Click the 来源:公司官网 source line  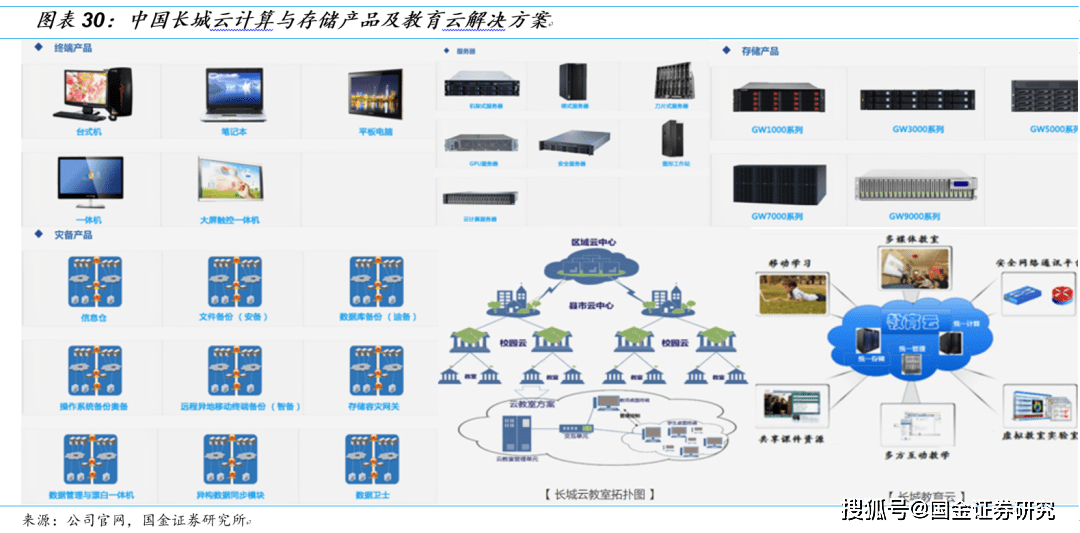pos(135,519)
